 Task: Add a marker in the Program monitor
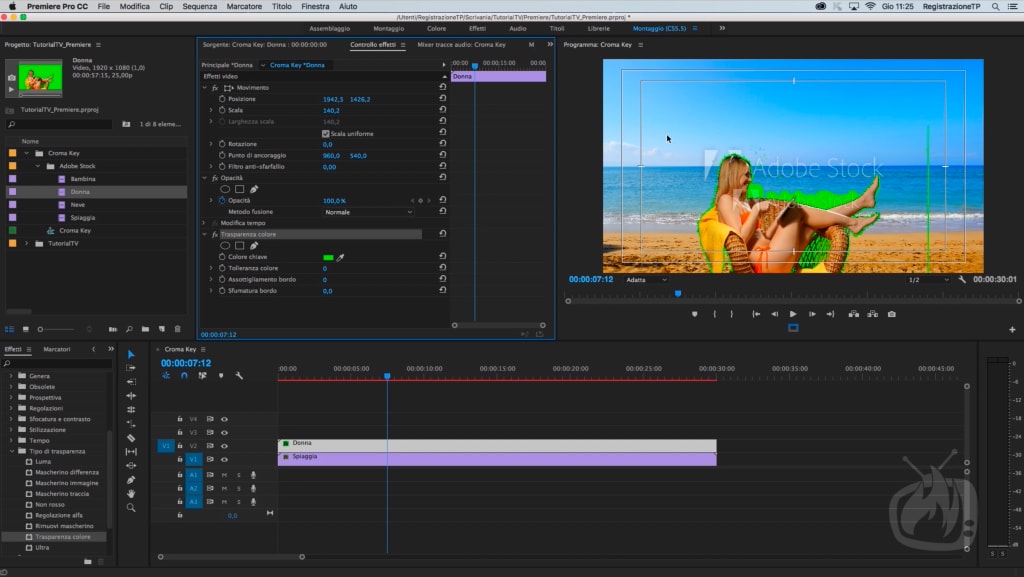click(694, 314)
